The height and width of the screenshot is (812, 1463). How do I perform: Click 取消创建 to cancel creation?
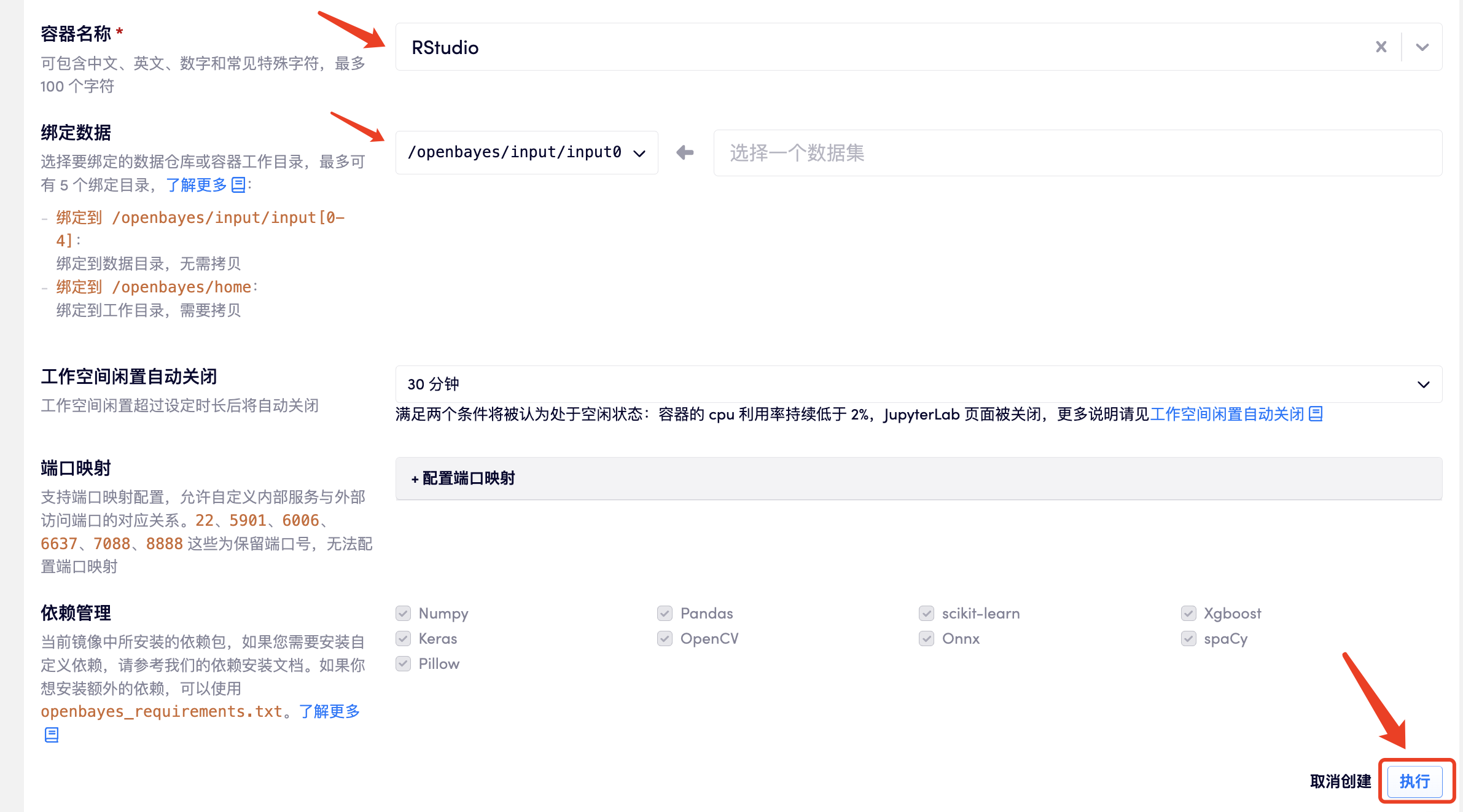tap(1340, 781)
